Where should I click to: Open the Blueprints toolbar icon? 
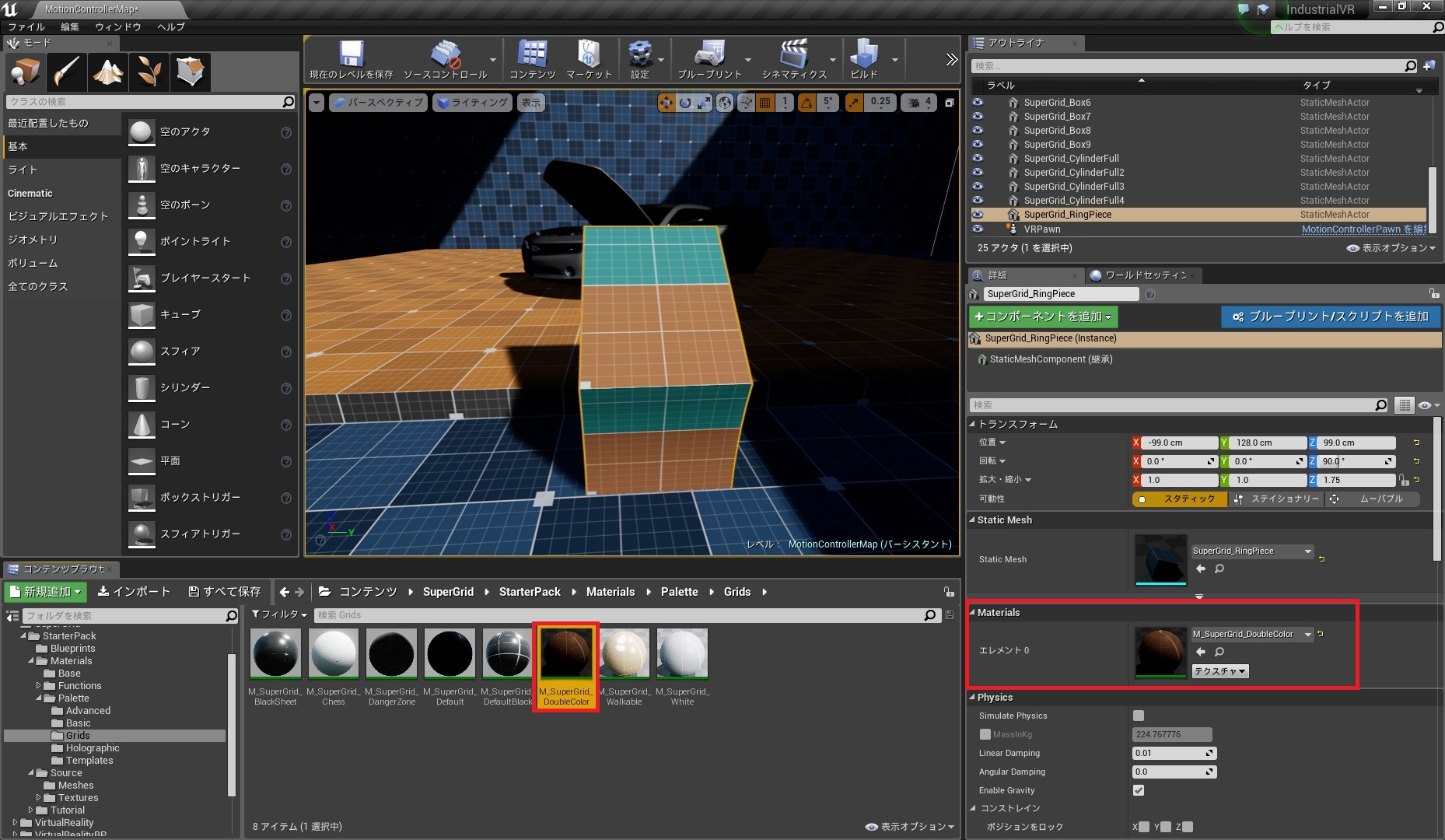point(709,54)
